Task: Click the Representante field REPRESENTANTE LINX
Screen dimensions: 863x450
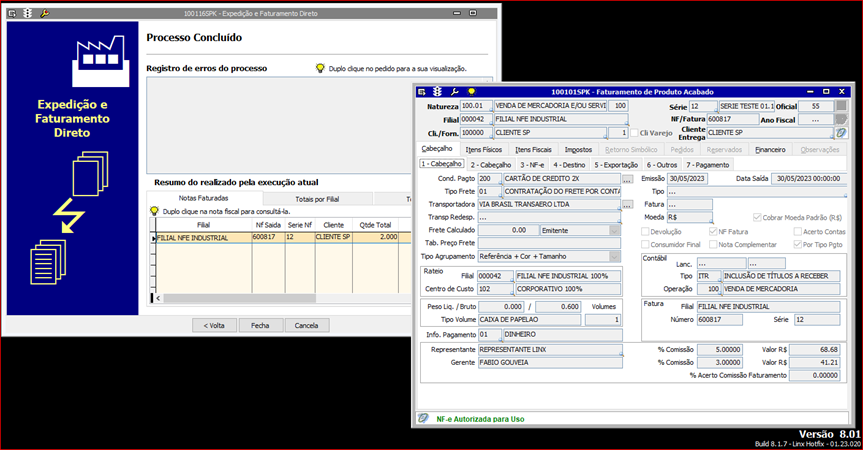Action: click(550, 350)
